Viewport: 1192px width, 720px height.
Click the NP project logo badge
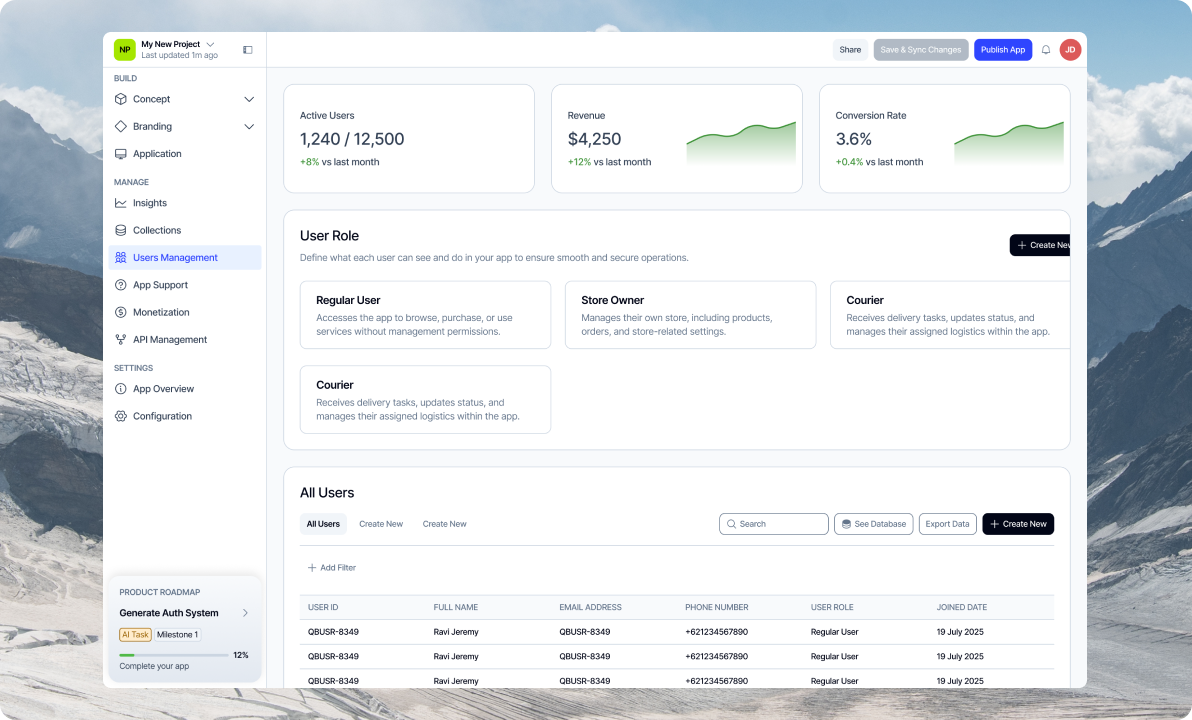[124, 50]
